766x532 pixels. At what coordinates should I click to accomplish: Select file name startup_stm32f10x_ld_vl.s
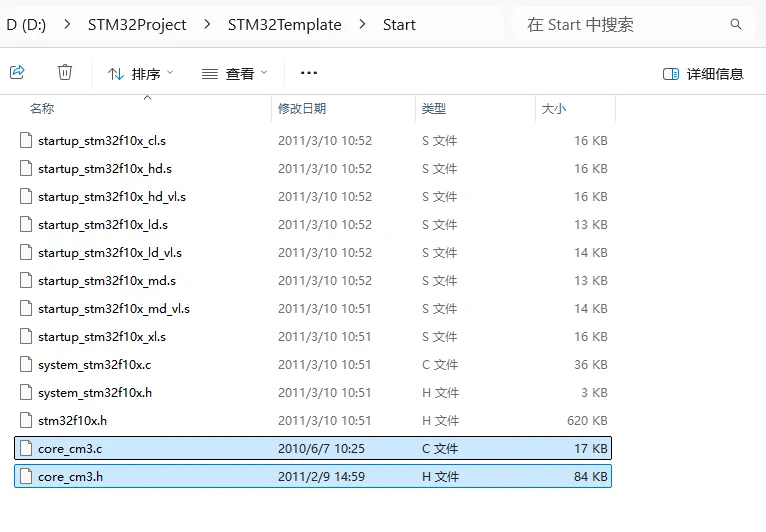click(110, 253)
